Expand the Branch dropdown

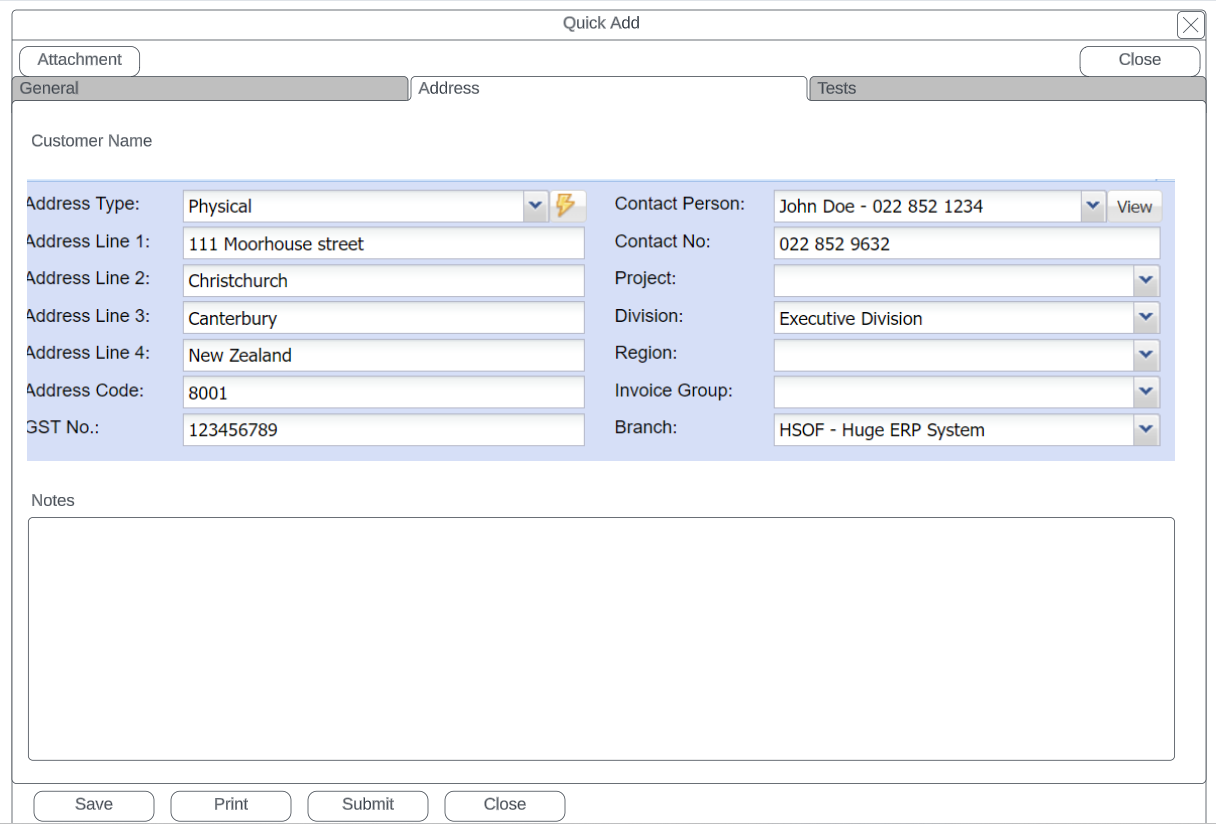(1146, 430)
